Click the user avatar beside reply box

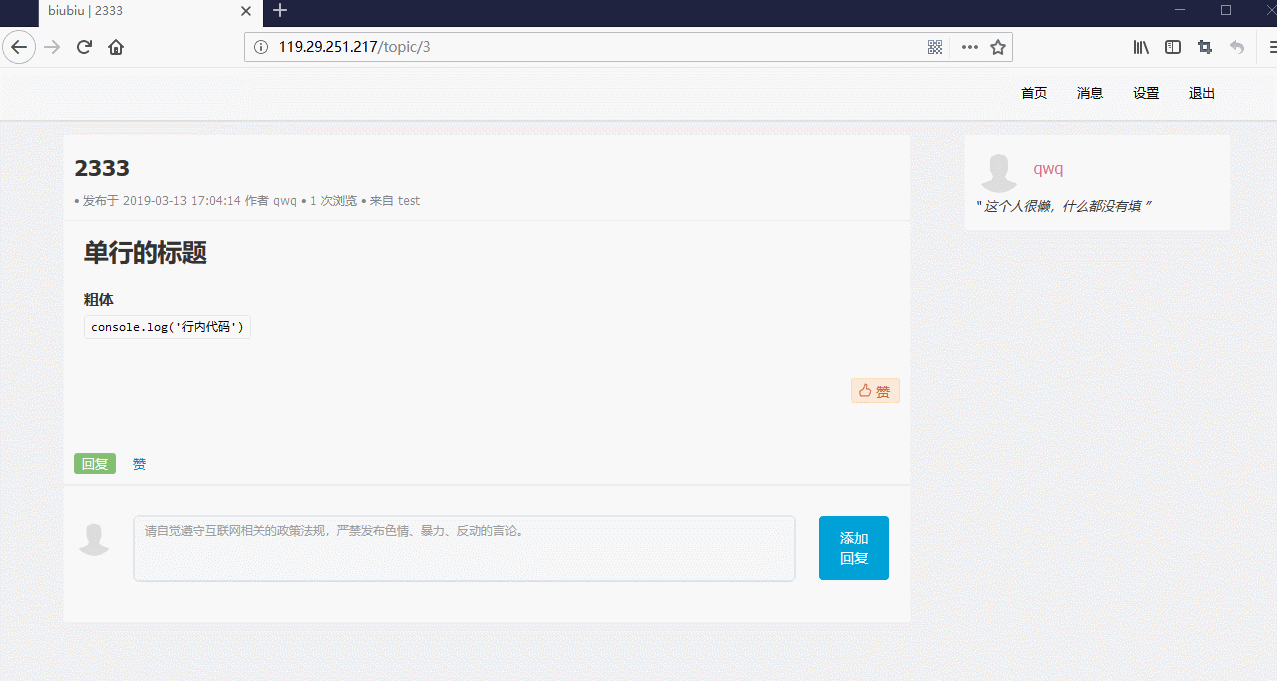[94, 538]
